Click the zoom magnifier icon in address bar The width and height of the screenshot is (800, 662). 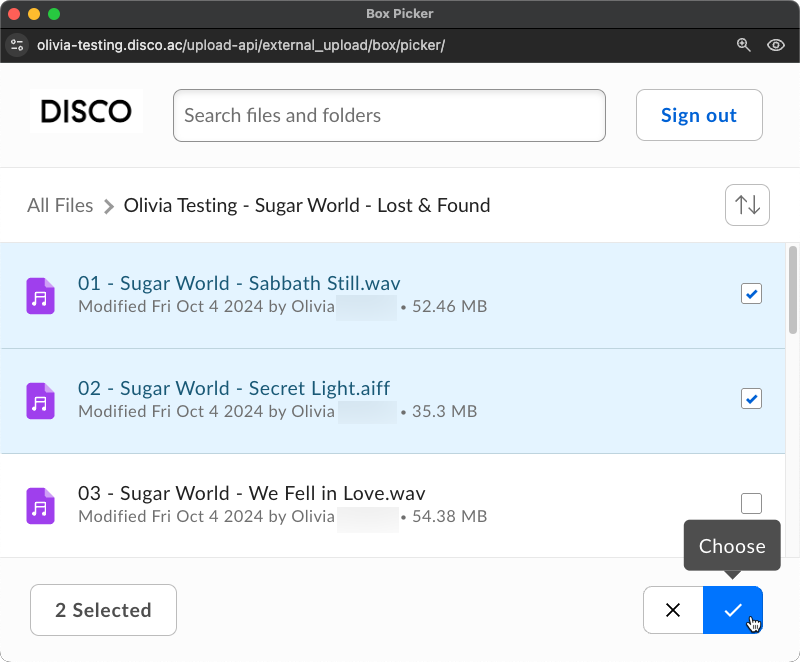click(743, 45)
